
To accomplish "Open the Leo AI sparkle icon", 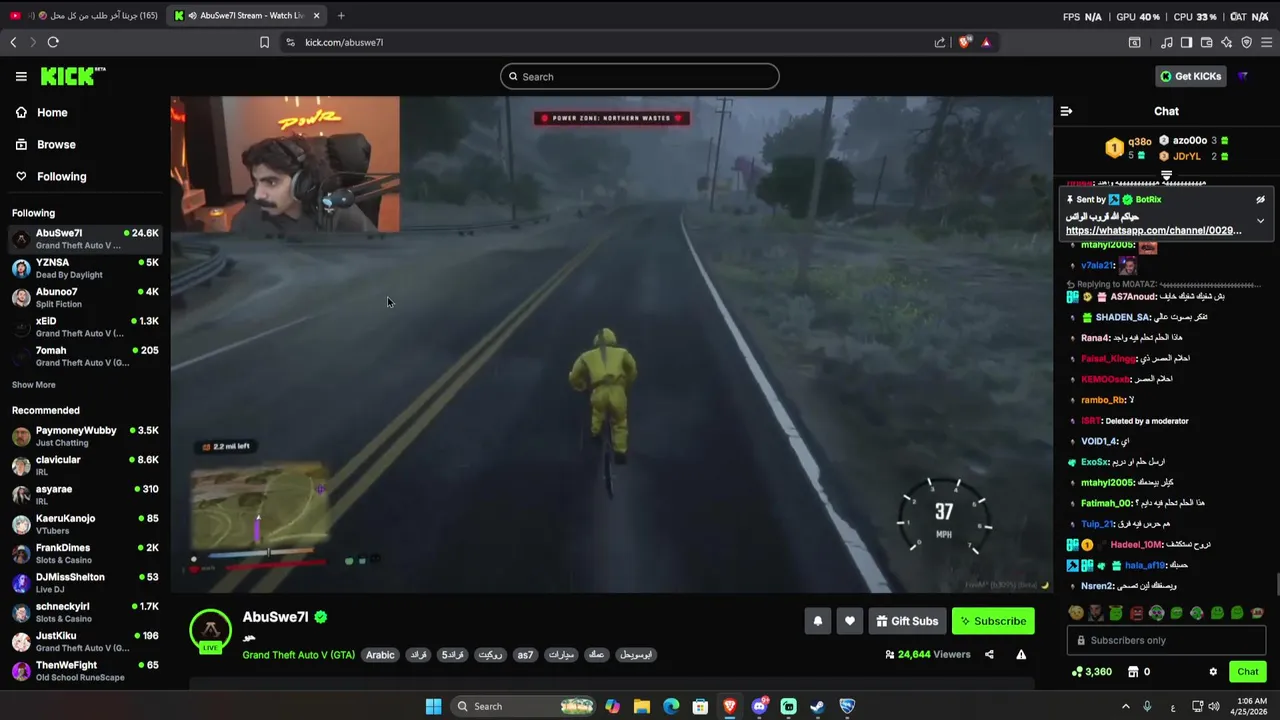I will pyautogui.click(x=1226, y=42).
